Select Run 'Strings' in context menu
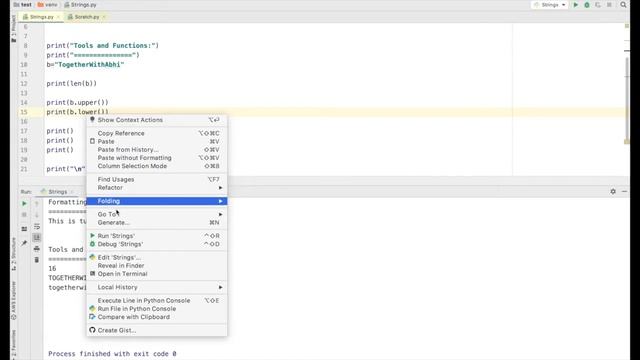The width and height of the screenshot is (640, 360). pos(157,236)
